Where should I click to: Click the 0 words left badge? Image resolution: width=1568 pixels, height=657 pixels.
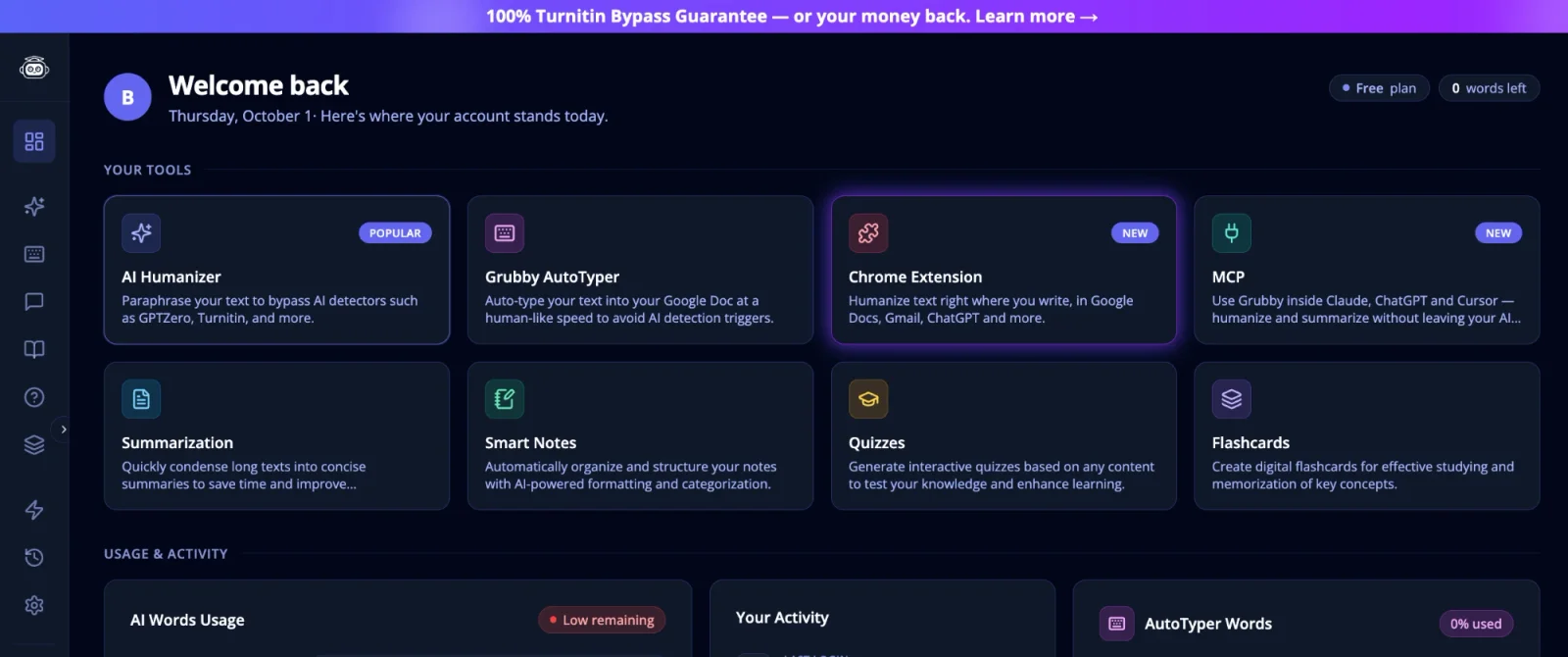tap(1489, 88)
